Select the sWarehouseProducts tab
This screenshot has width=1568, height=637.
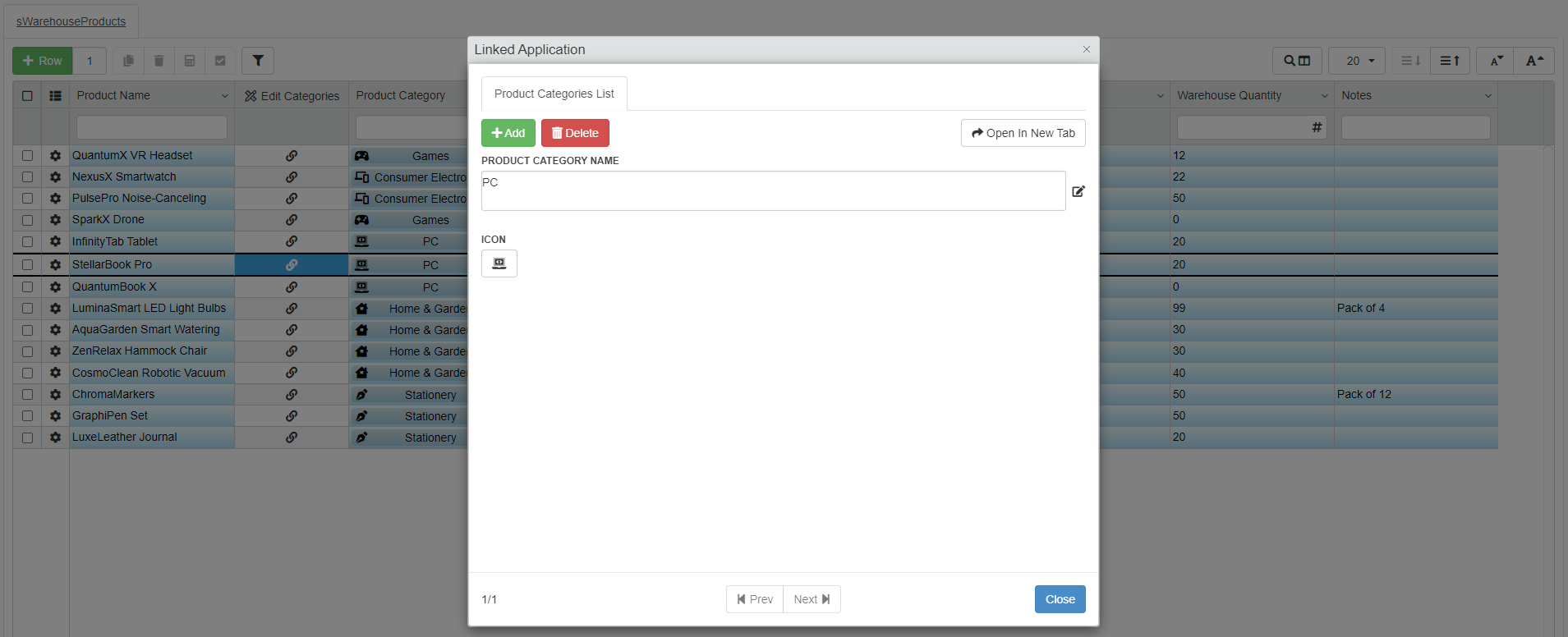[x=71, y=21]
